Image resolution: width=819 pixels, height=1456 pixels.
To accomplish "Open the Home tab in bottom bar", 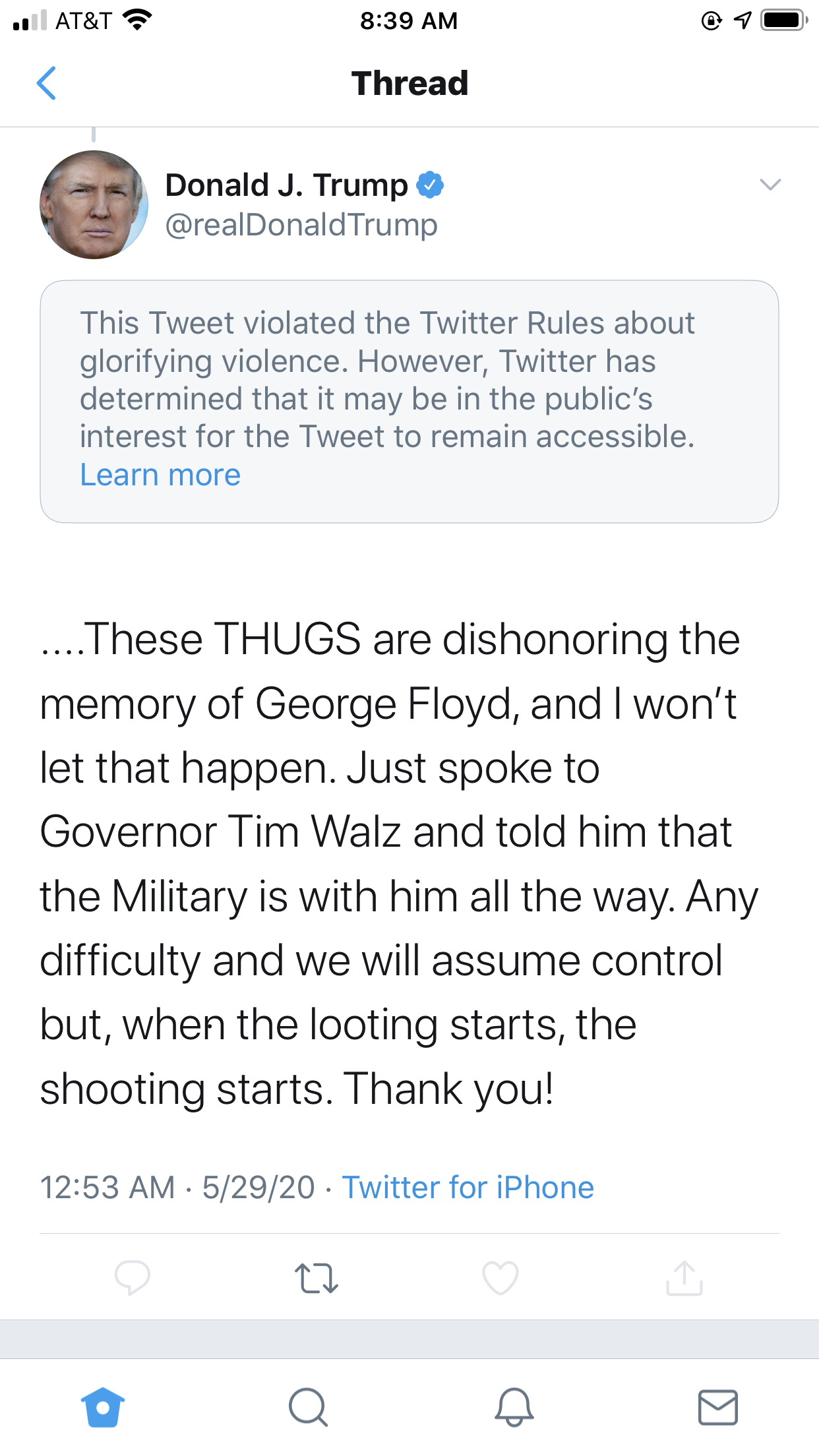I will click(103, 1407).
